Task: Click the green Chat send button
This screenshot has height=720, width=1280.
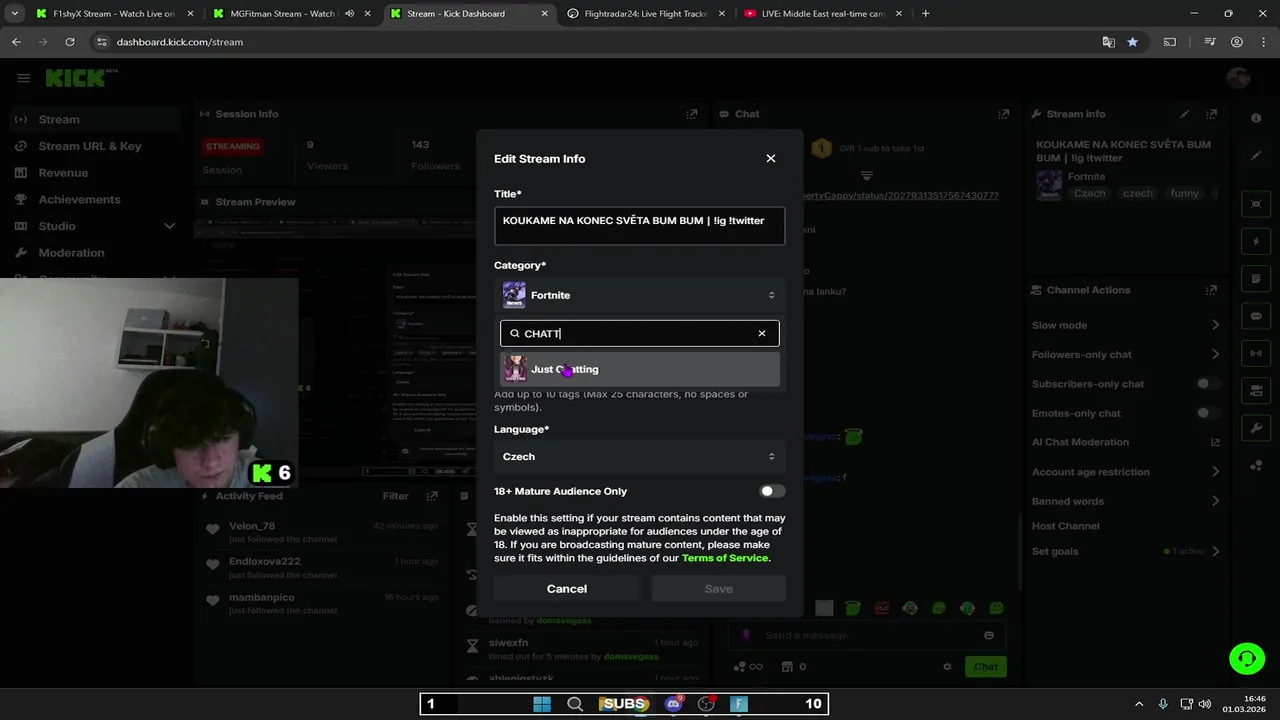Action: (x=985, y=667)
